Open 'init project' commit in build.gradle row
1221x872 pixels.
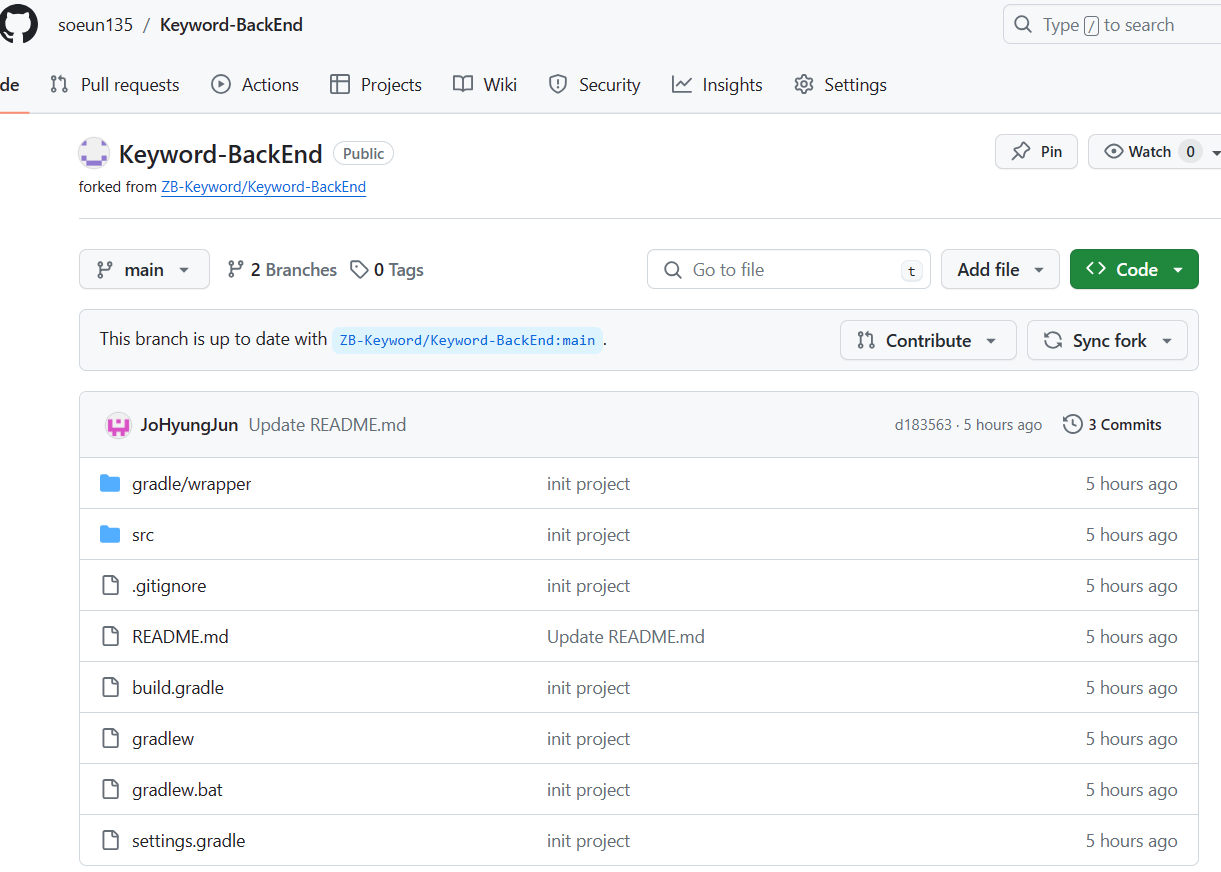[588, 688]
